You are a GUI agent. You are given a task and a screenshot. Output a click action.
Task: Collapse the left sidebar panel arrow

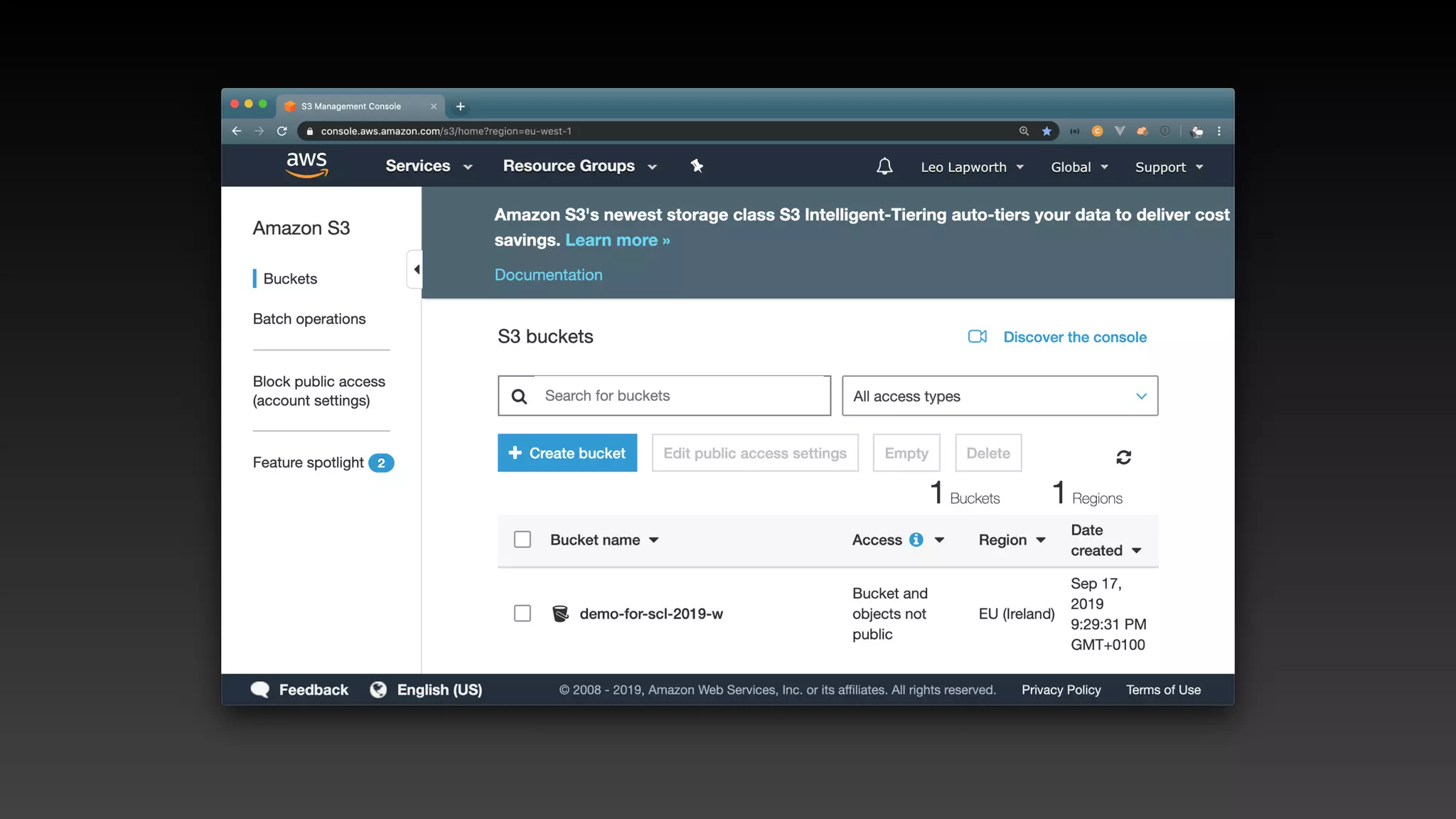416,269
